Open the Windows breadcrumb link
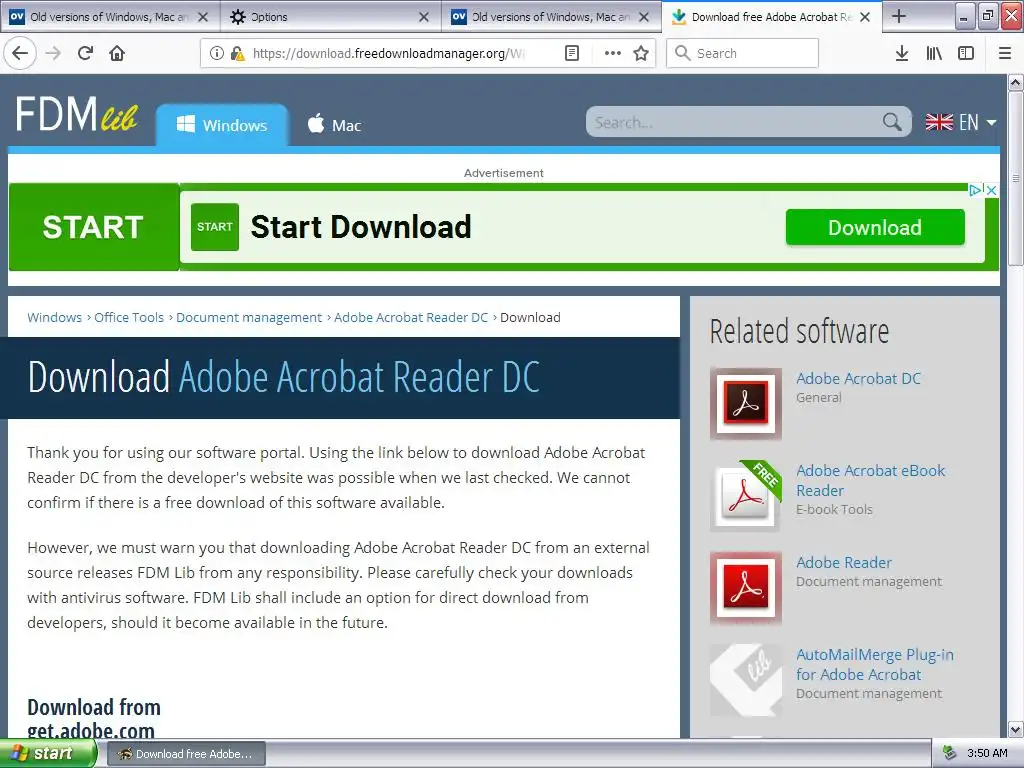1024x768 pixels. point(54,317)
